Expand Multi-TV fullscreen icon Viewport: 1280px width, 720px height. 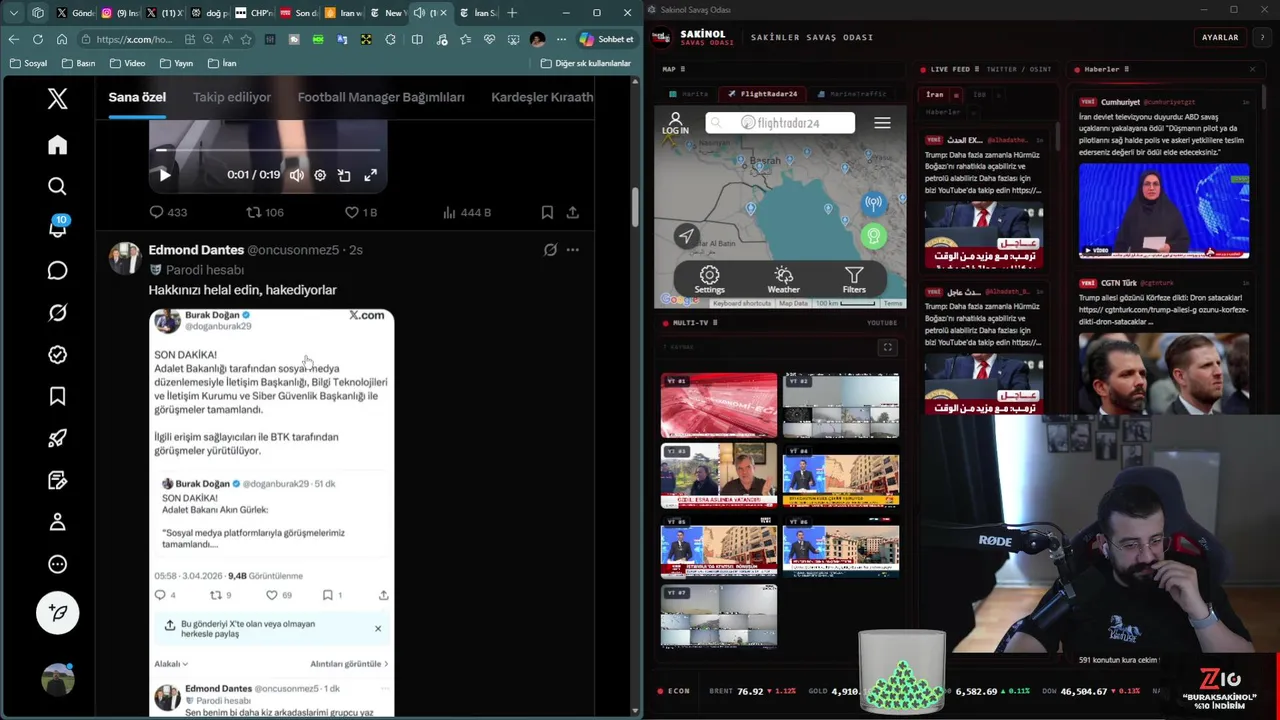tap(887, 347)
